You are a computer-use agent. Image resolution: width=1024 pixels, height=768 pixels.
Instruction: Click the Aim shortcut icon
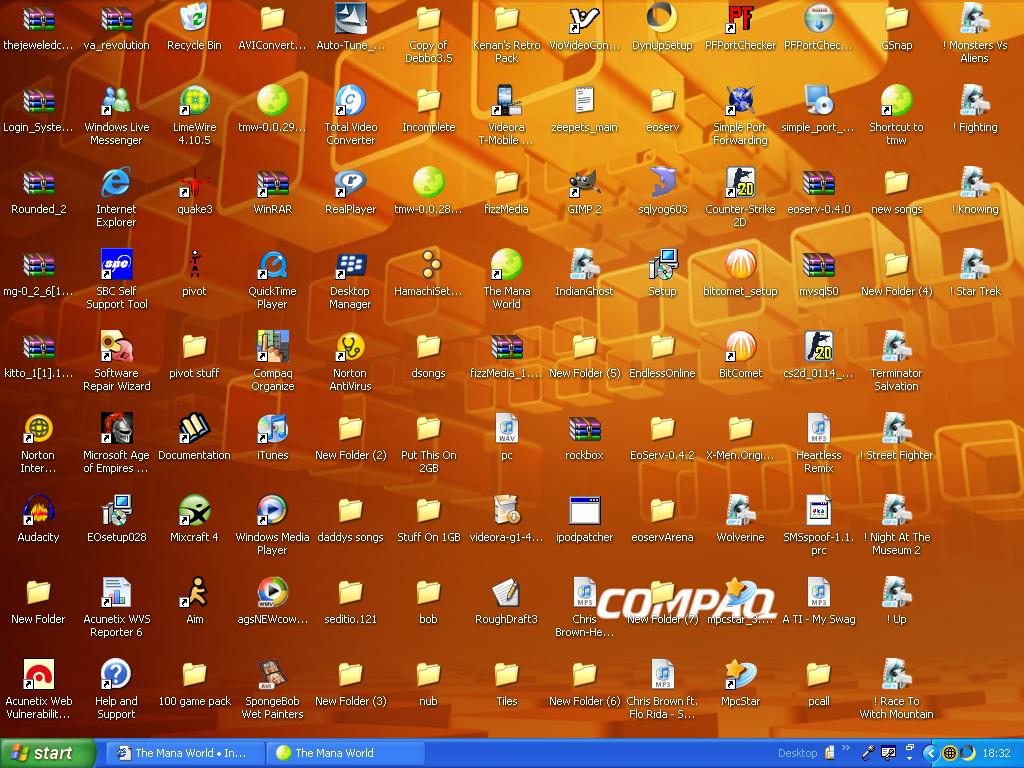194,592
